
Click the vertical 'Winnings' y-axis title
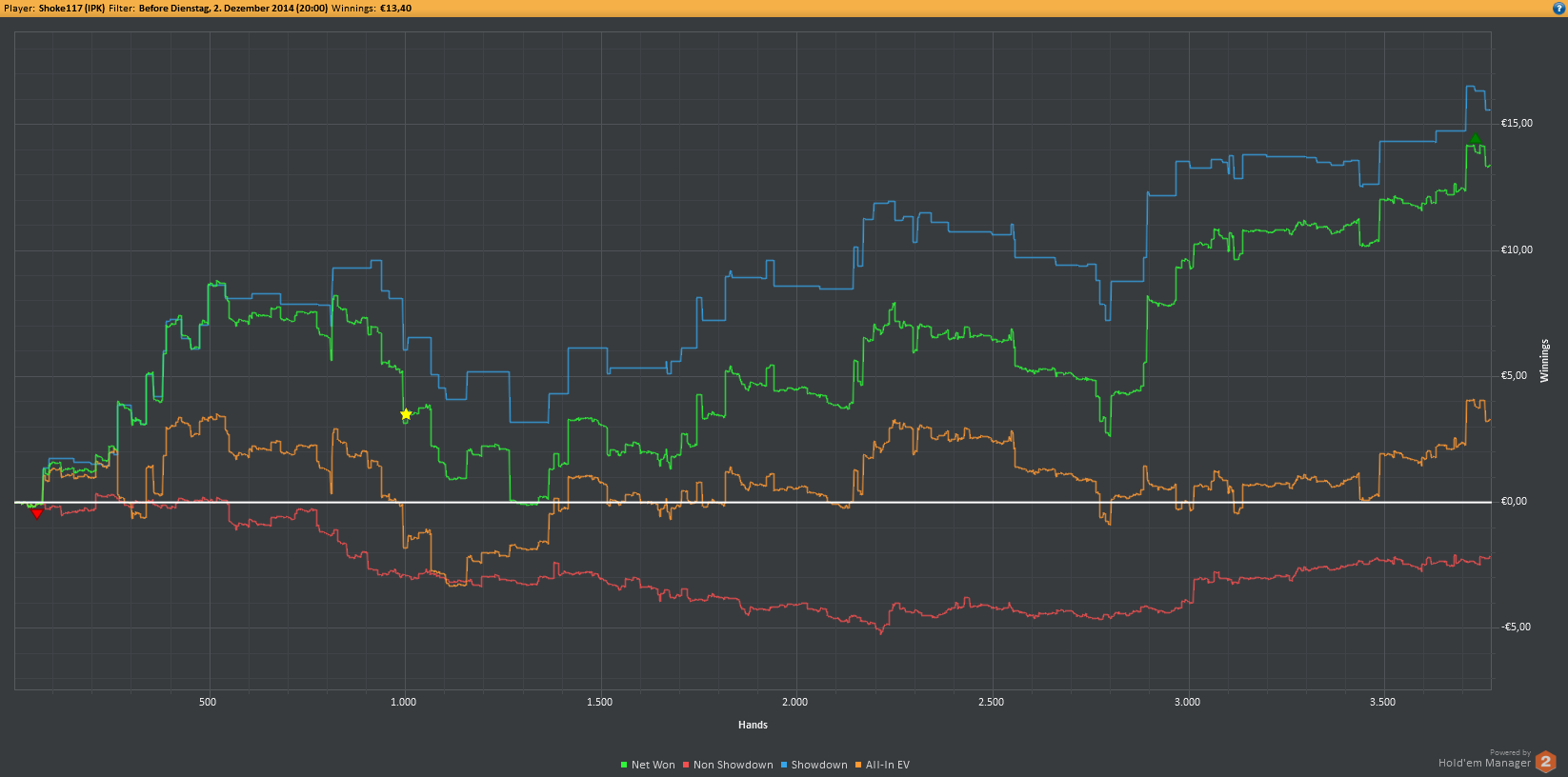tap(1544, 361)
